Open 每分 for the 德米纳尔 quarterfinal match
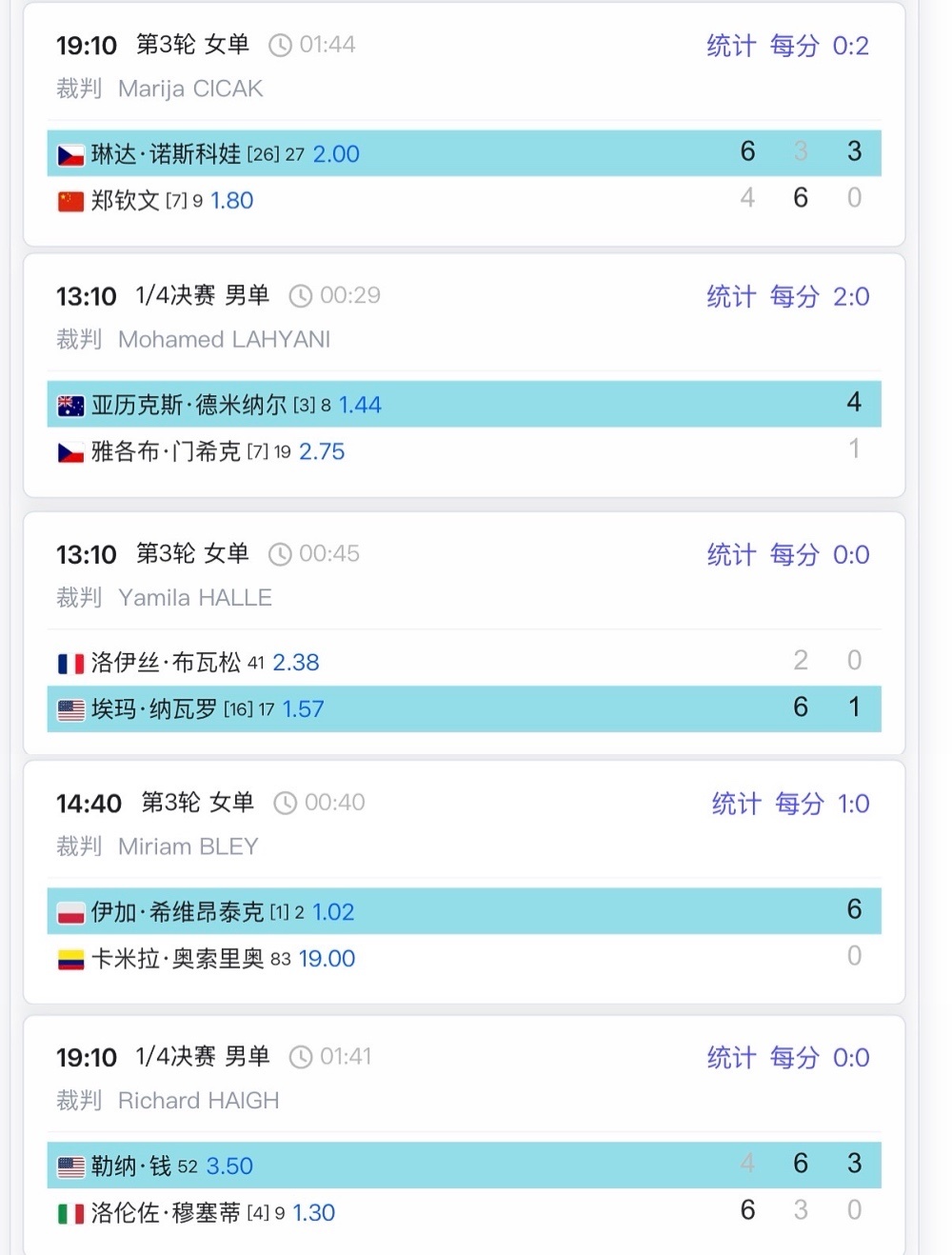This screenshot has width=952, height=1255. (794, 296)
